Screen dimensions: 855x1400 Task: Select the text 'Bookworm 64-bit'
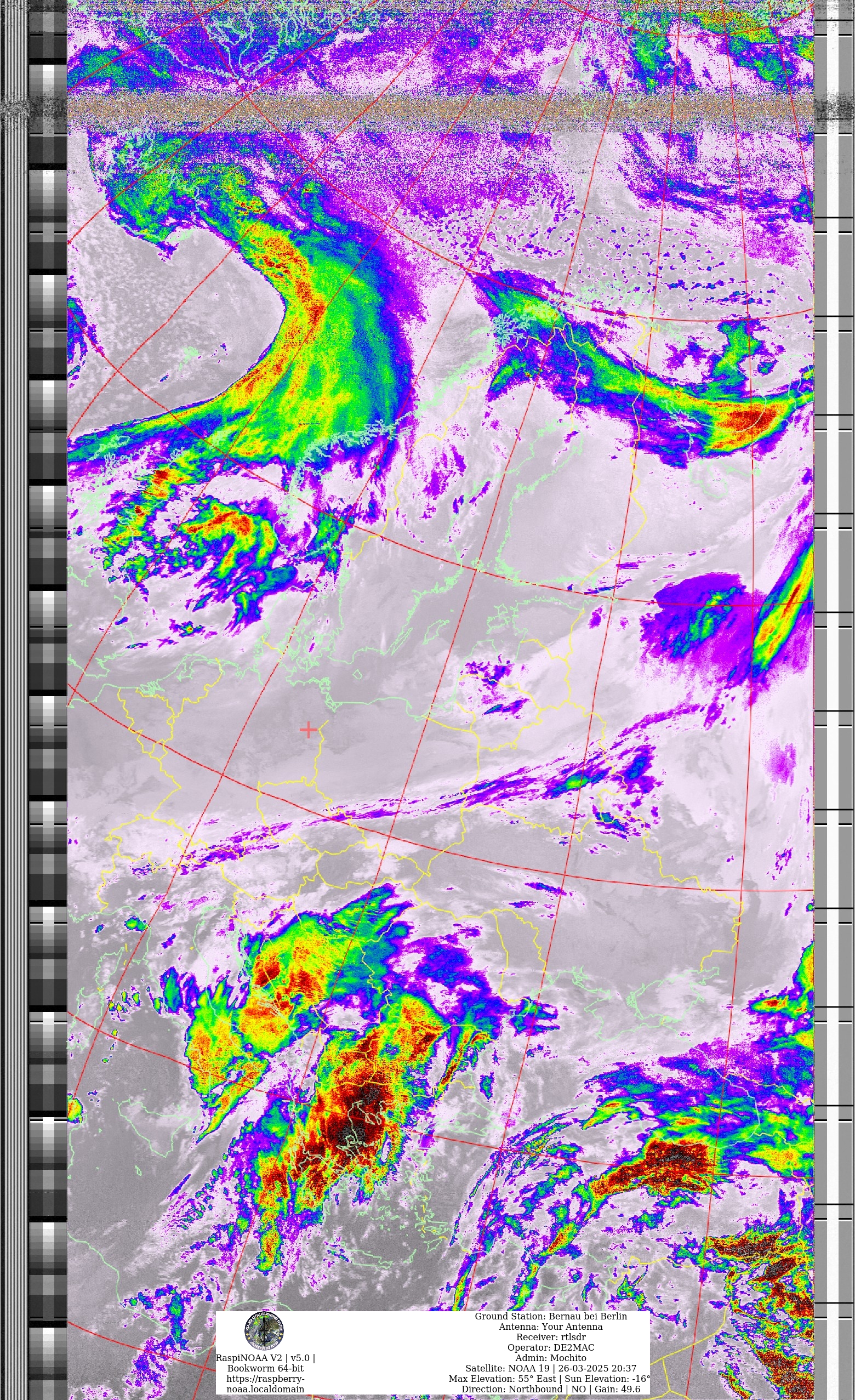[x=265, y=1368]
